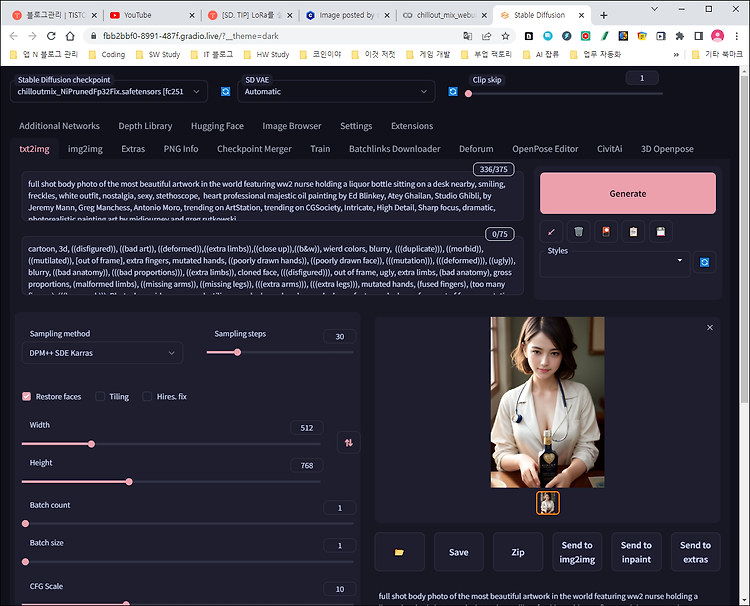The width and height of the screenshot is (750, 606).
Task: Open the extra networks card icon
Action: pos(606,232)
